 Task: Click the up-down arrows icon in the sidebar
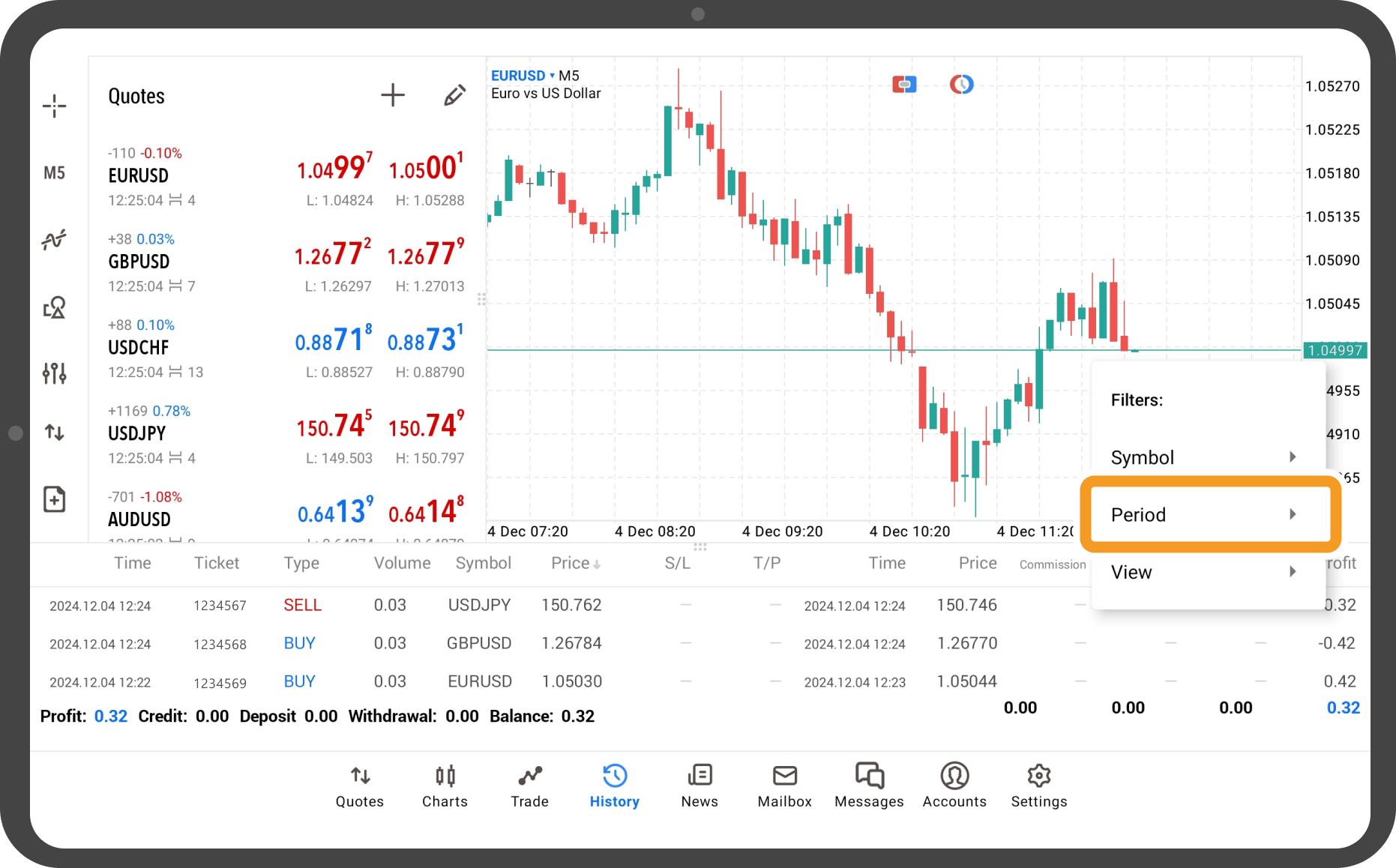pyautogui.click(x=54, y=433)
